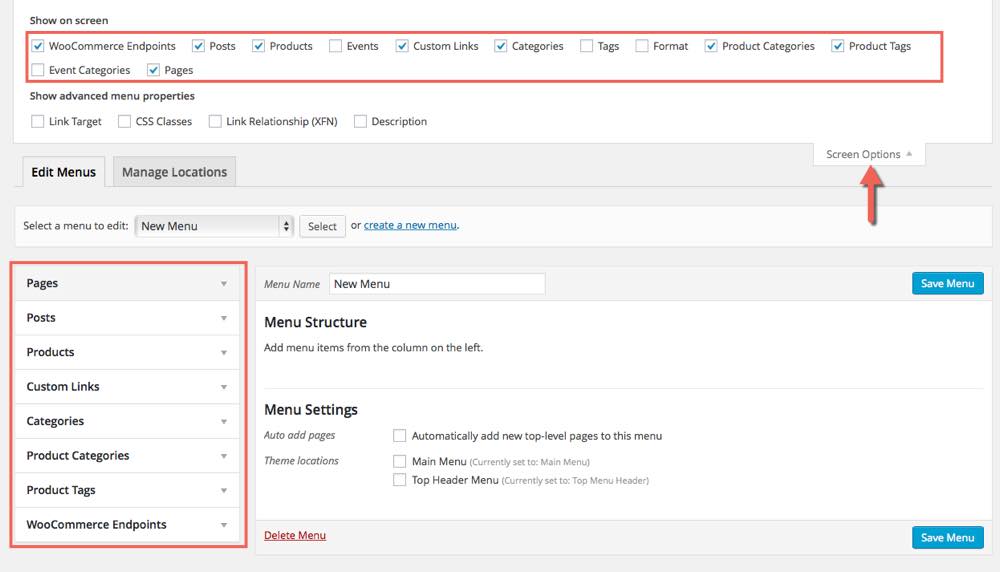Viewport: 1000px width, 572px height.
Task: Click the Menu Name text field
Action: [437, 284]
